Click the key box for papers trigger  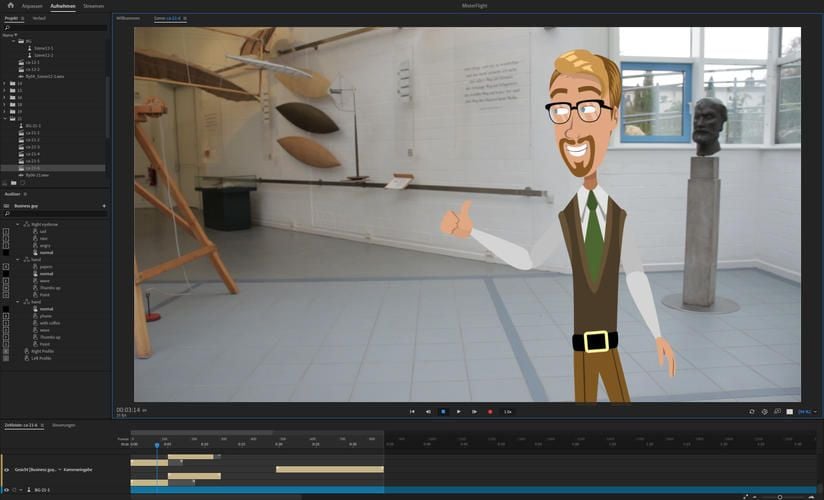coord(6,267)
